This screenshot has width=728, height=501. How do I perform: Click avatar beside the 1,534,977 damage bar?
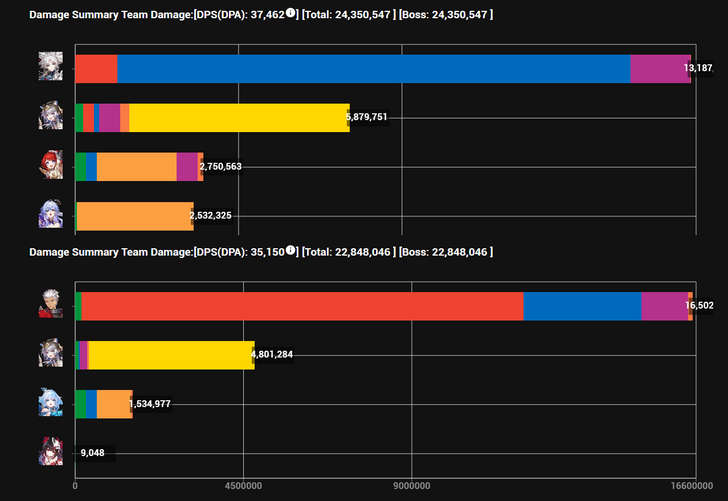tap(50, 403)
